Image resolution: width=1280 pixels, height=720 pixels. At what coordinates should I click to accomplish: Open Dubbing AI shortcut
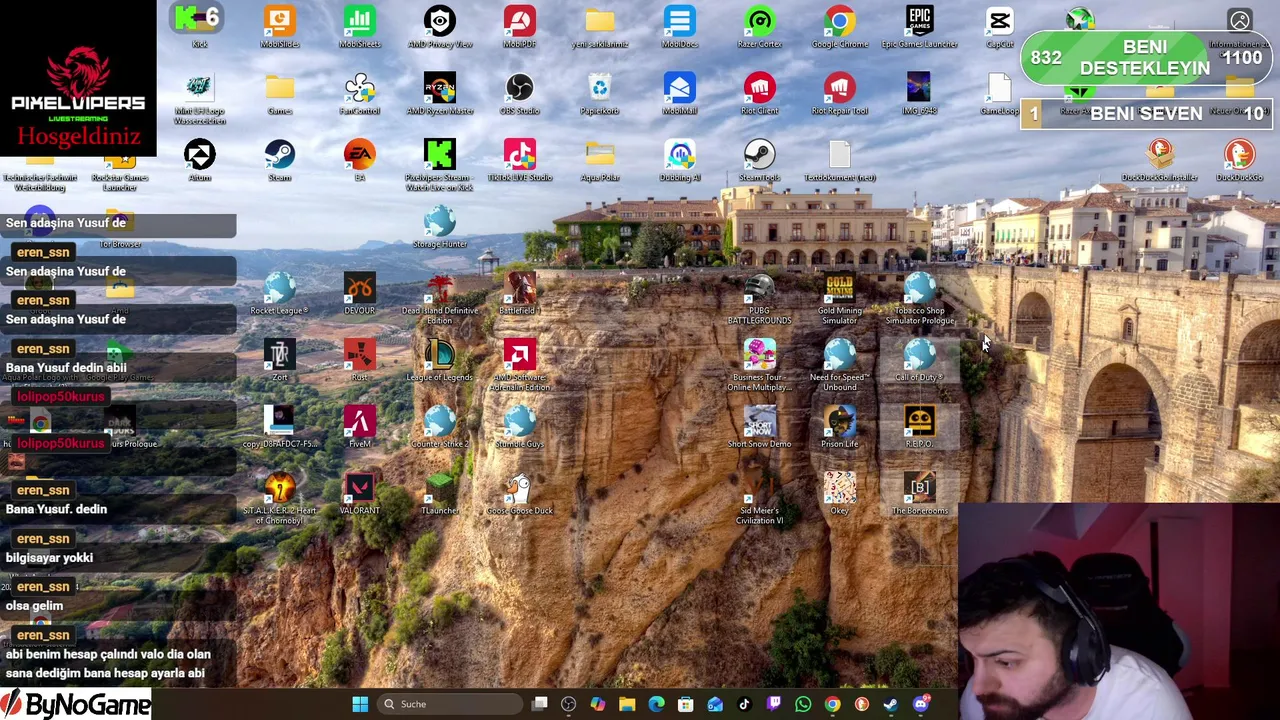point(679,161)
